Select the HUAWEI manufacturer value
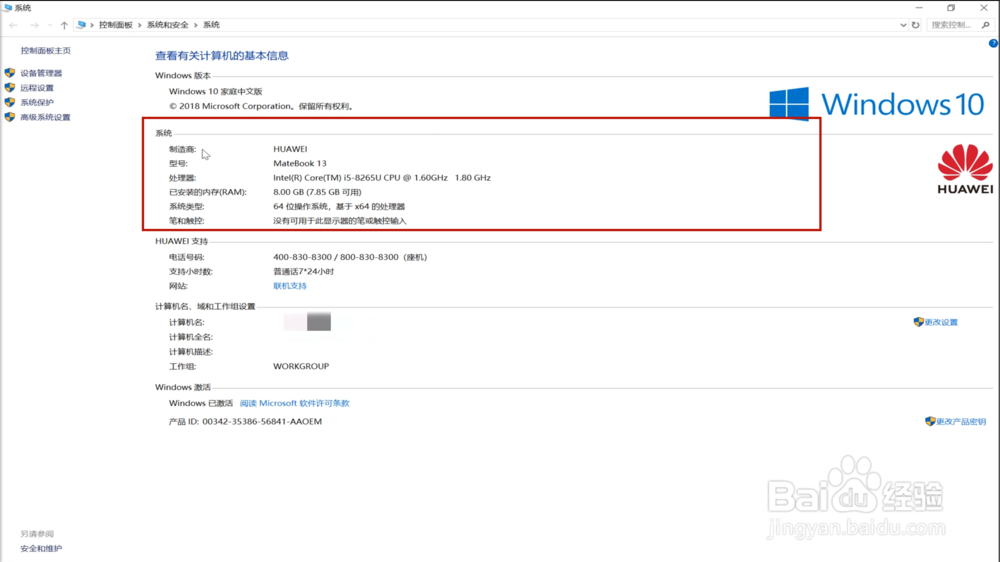The width and height of the screenshot is (1000, 562). coord(290,149)
